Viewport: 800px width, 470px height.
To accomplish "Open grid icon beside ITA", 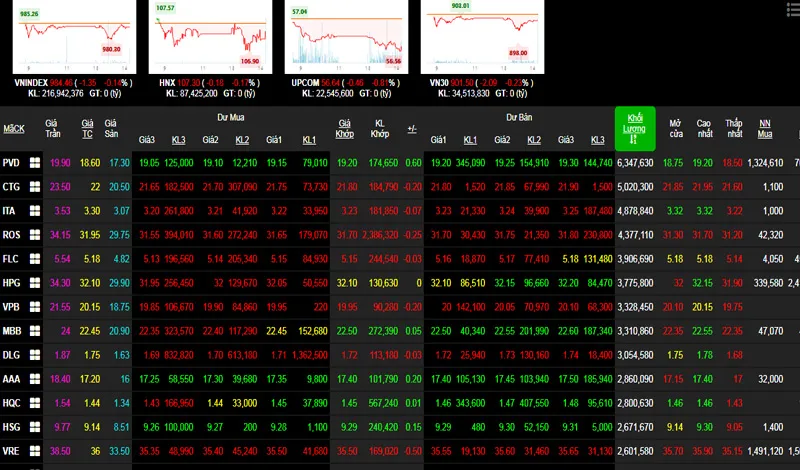I will (35, 211).
